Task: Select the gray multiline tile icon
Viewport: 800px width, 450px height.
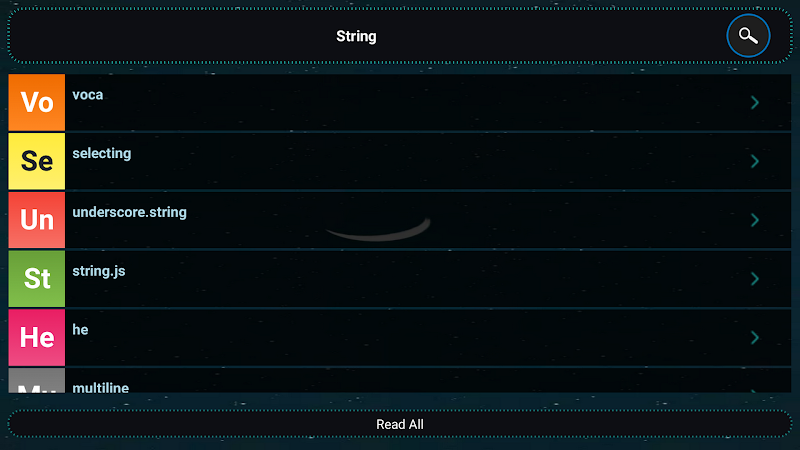Action: pos(37,380)
